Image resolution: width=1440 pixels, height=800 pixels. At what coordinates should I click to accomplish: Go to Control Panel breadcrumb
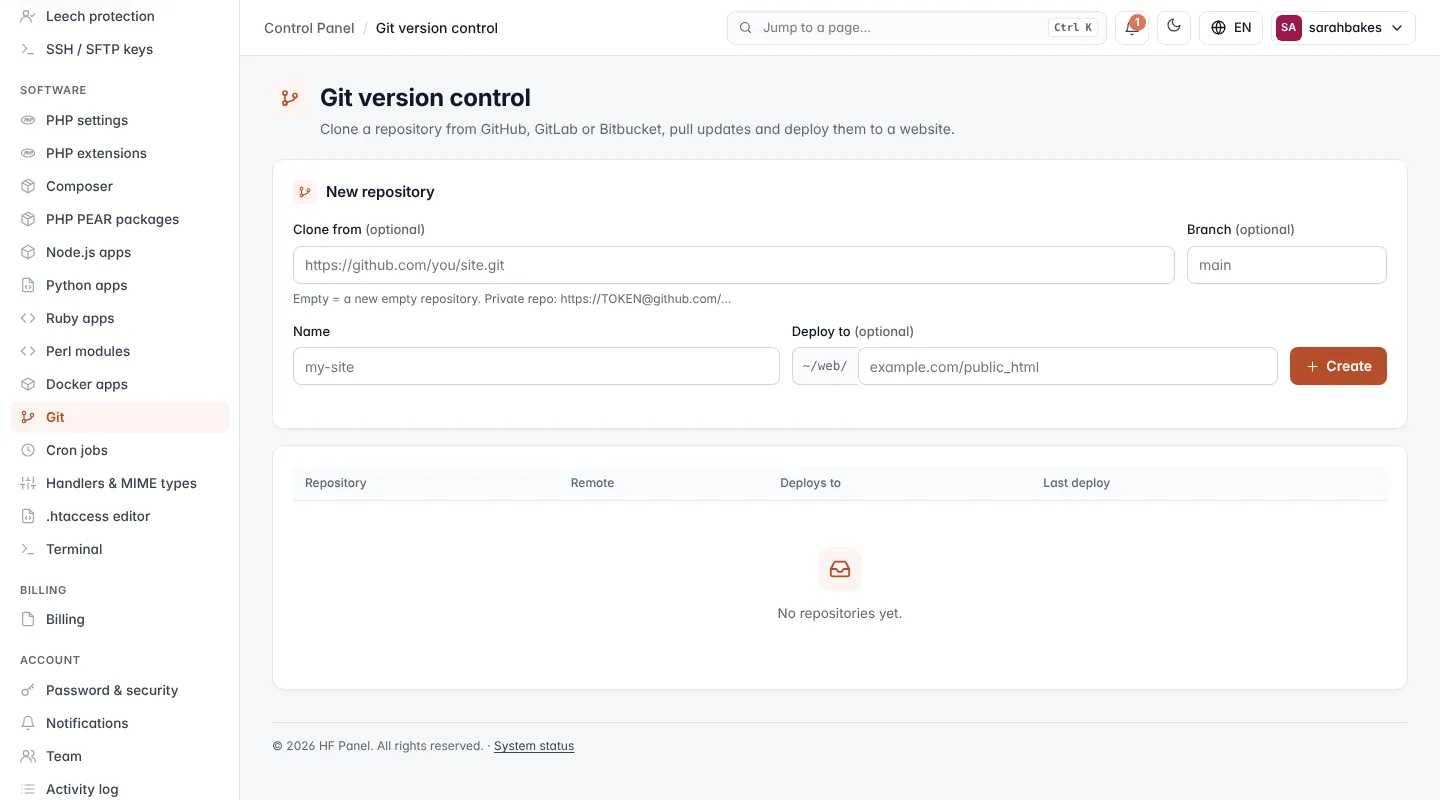coord(309,28)
